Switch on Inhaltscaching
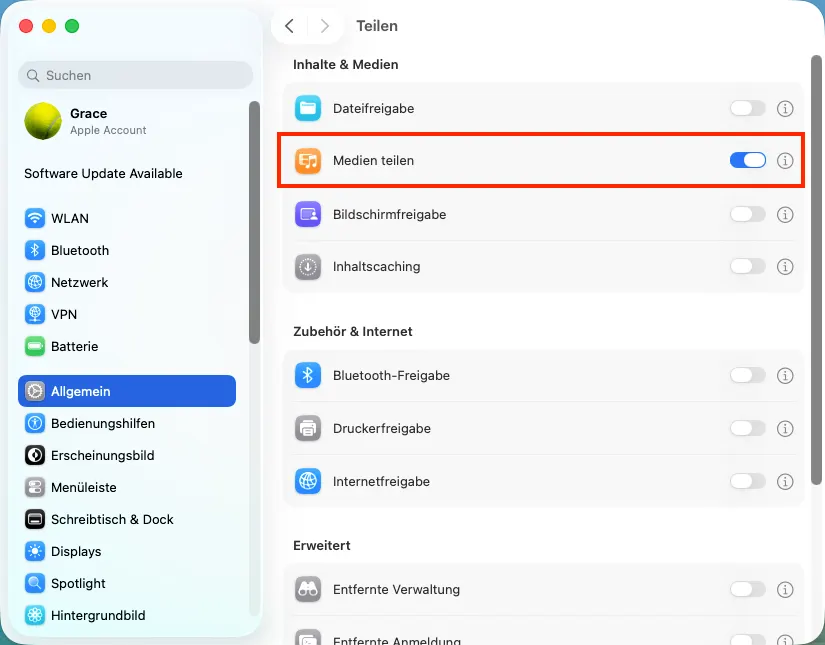 748,267
